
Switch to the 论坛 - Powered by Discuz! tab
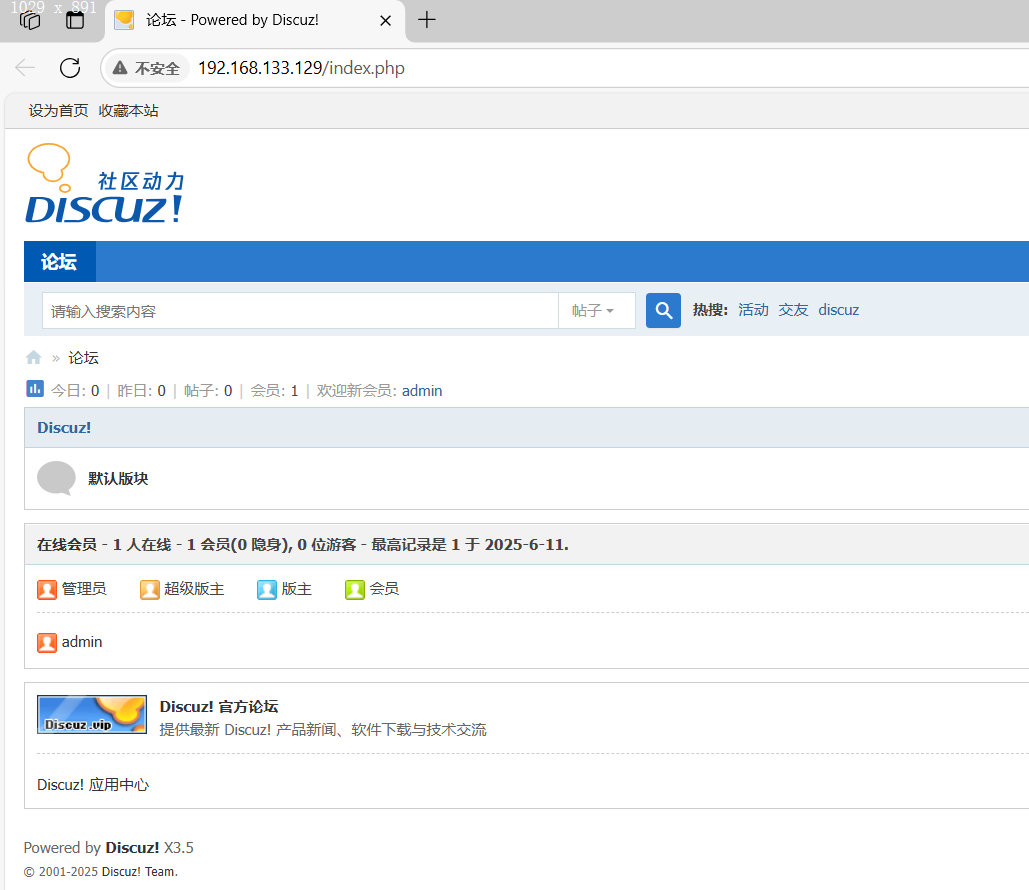[x=255, y=20]
